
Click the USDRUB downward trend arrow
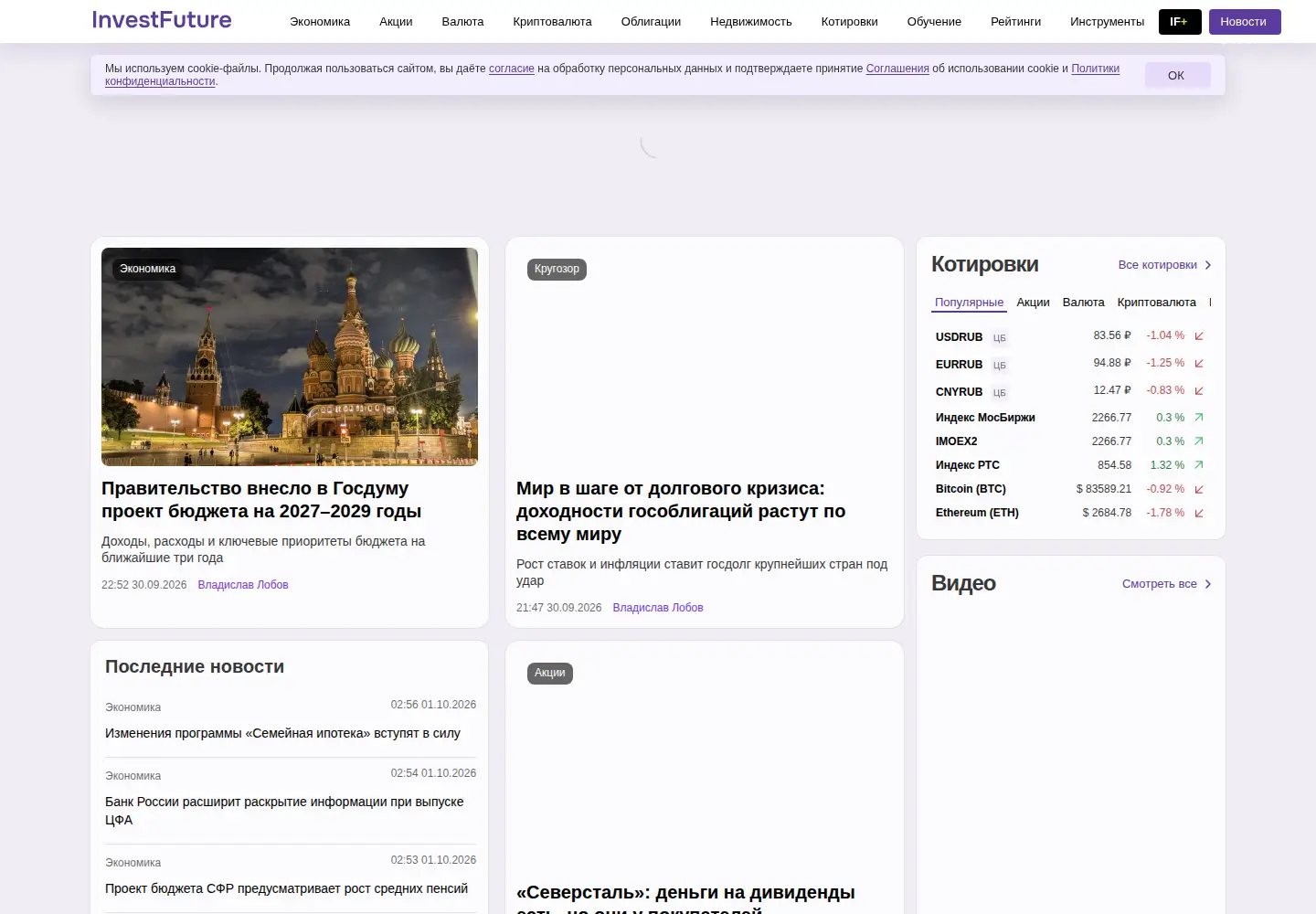tap(1199, 336)
